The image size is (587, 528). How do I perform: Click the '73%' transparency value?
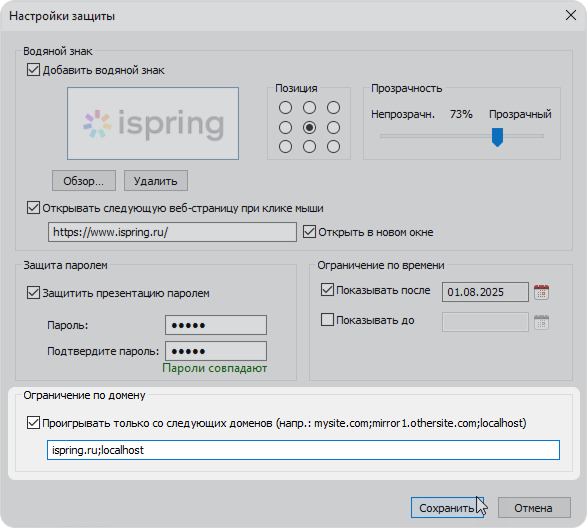point(461,114)
